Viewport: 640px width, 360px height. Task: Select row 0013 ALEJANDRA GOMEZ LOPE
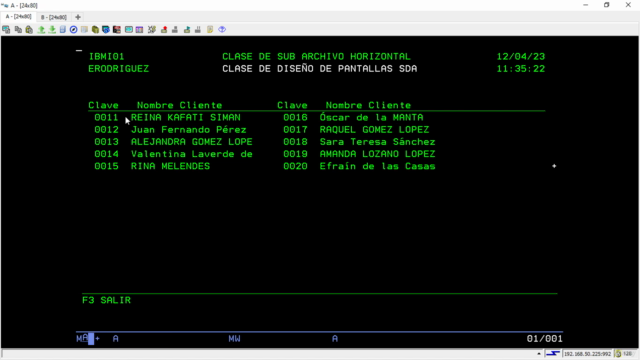173,142
